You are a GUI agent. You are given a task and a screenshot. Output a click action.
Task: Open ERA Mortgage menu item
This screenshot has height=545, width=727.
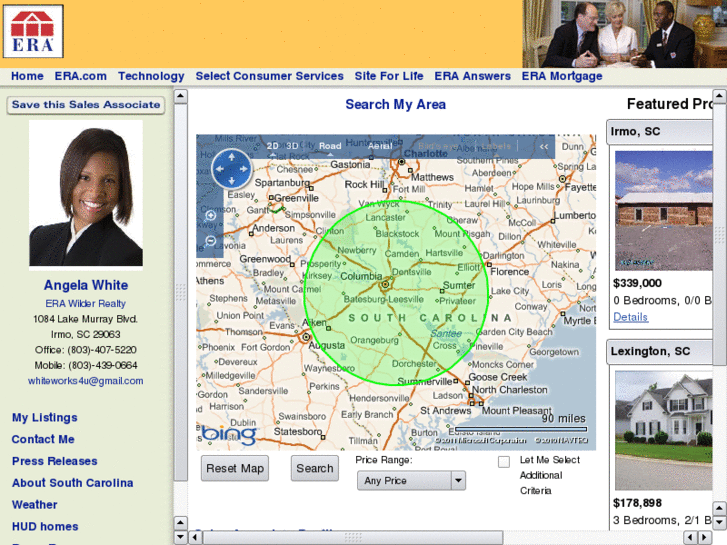562,76
